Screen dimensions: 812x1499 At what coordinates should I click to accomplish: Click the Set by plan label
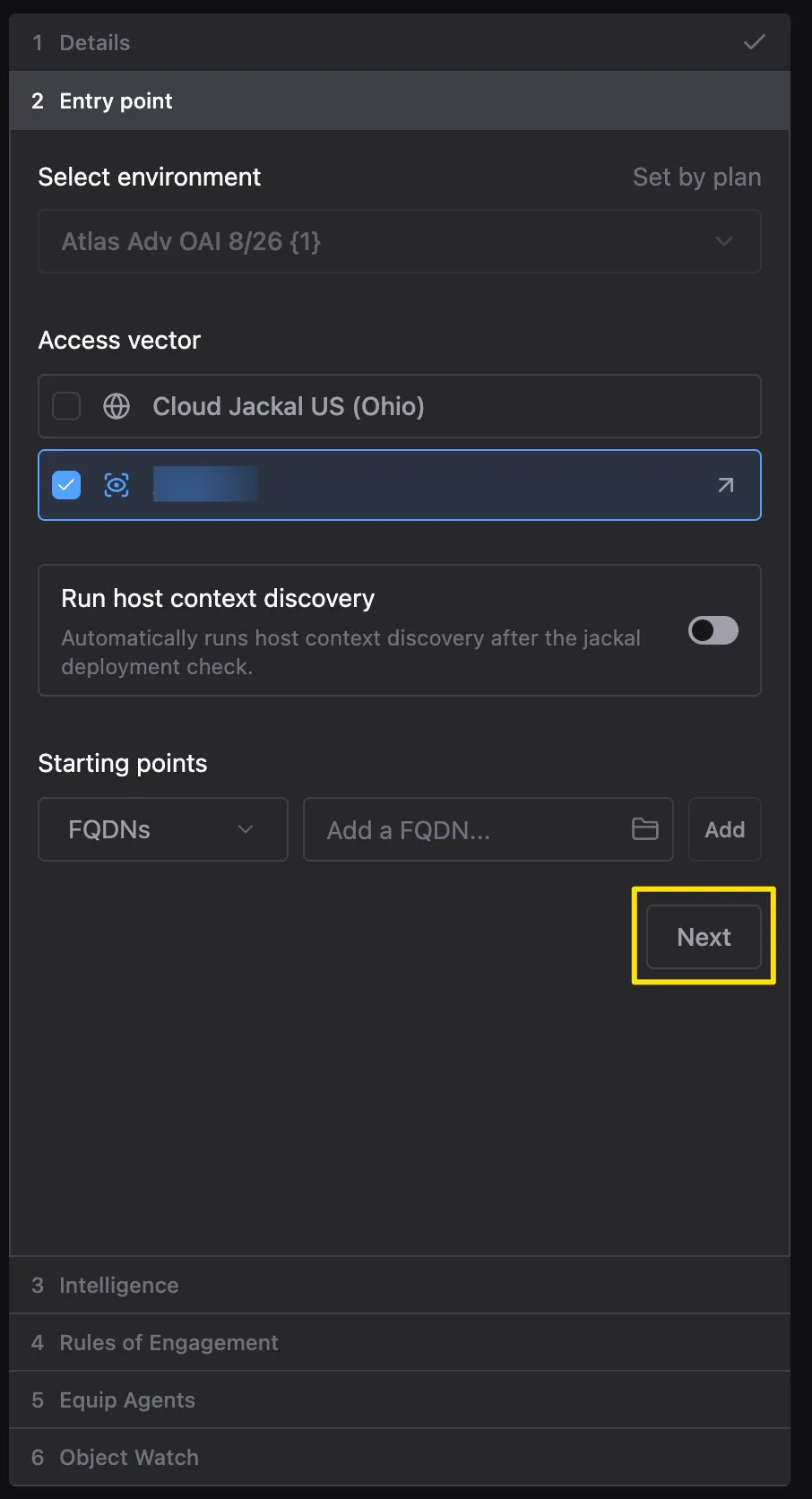pos(697,178)
